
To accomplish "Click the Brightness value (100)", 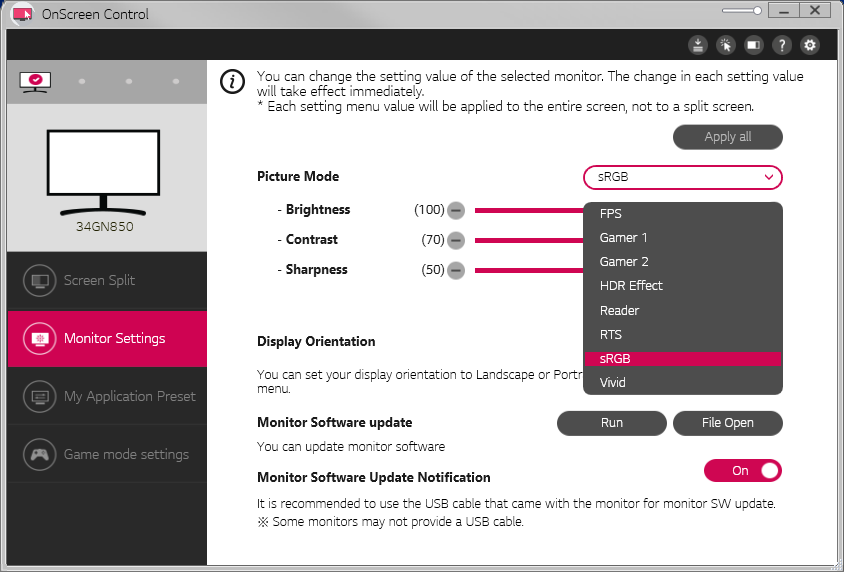I will (430, 210).
